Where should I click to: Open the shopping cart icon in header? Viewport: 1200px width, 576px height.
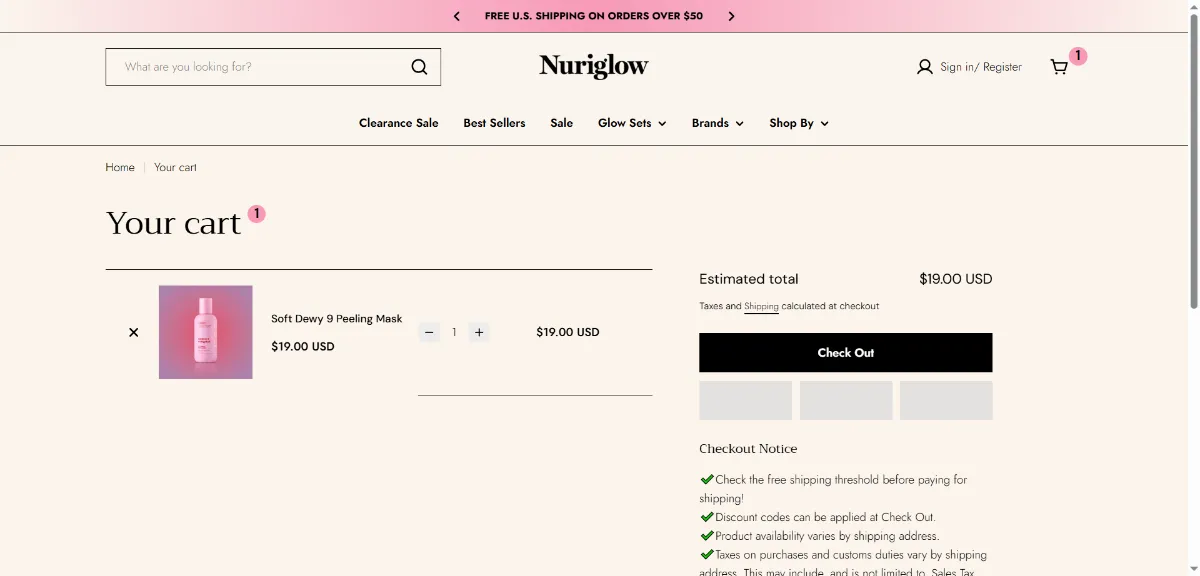pos(1059,67)
